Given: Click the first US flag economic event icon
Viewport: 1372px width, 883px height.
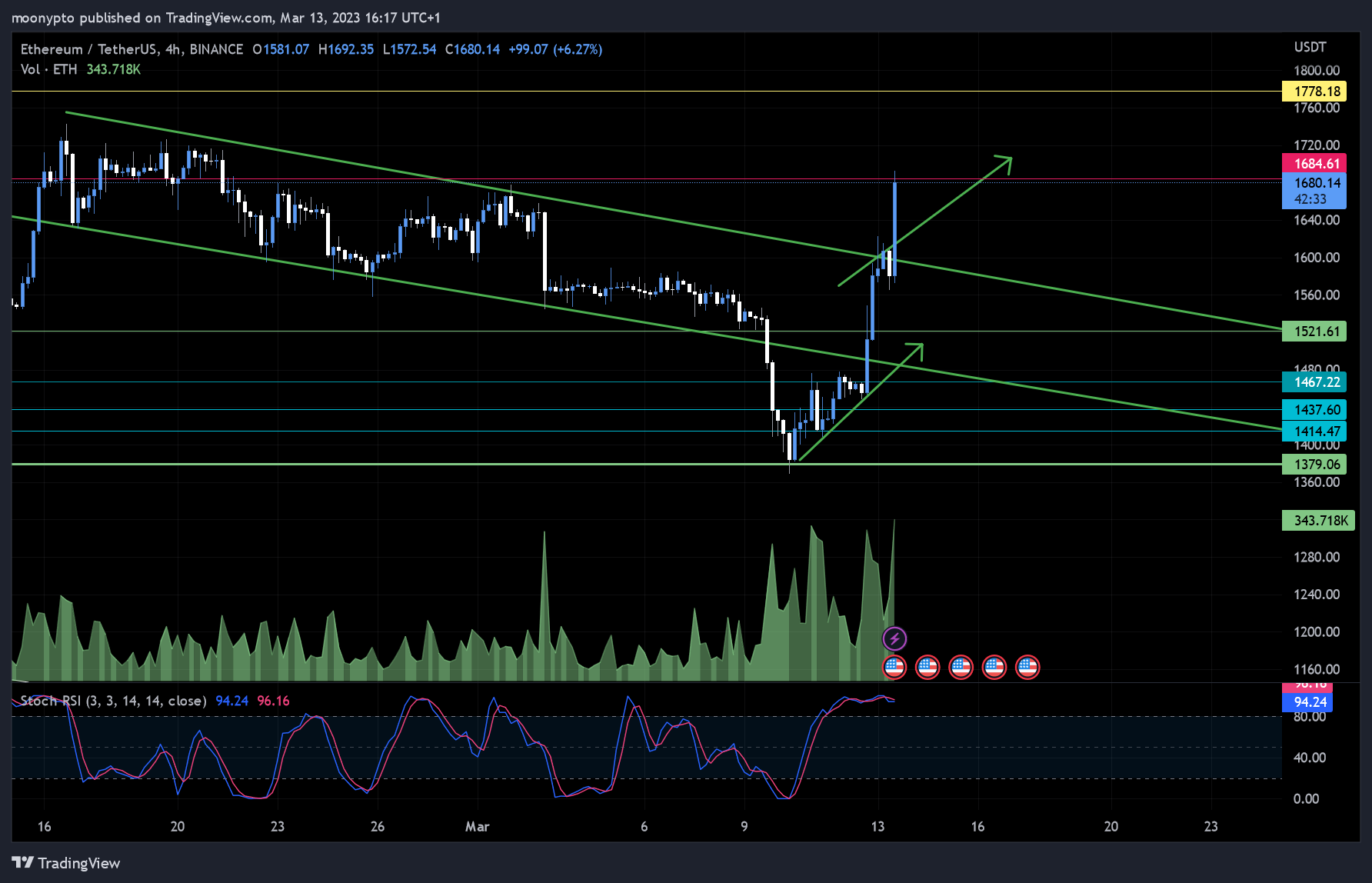Looking at the screenshot, I should (x=894, y=667).
